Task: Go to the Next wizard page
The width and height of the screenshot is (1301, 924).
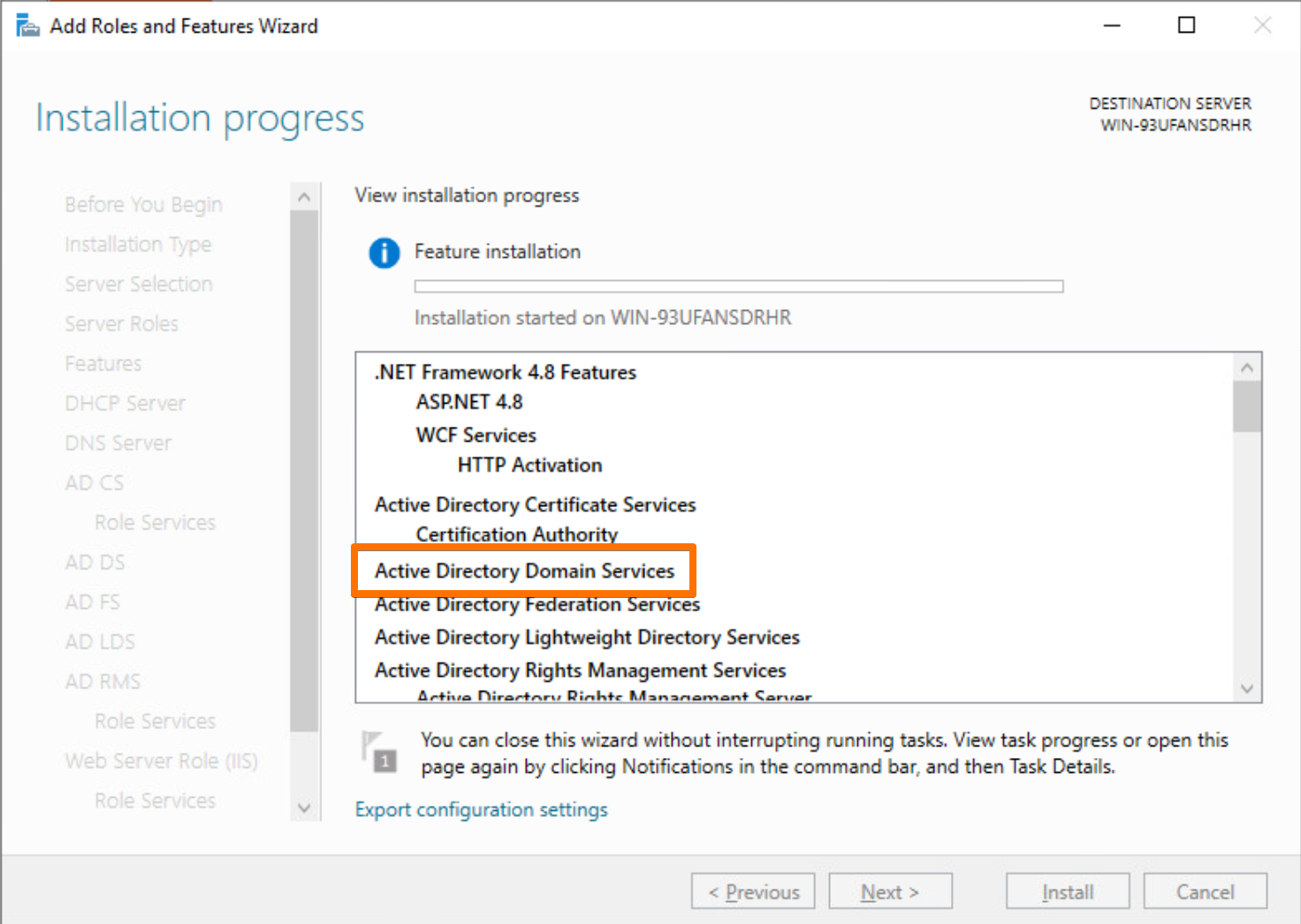Action: point(890,891)
